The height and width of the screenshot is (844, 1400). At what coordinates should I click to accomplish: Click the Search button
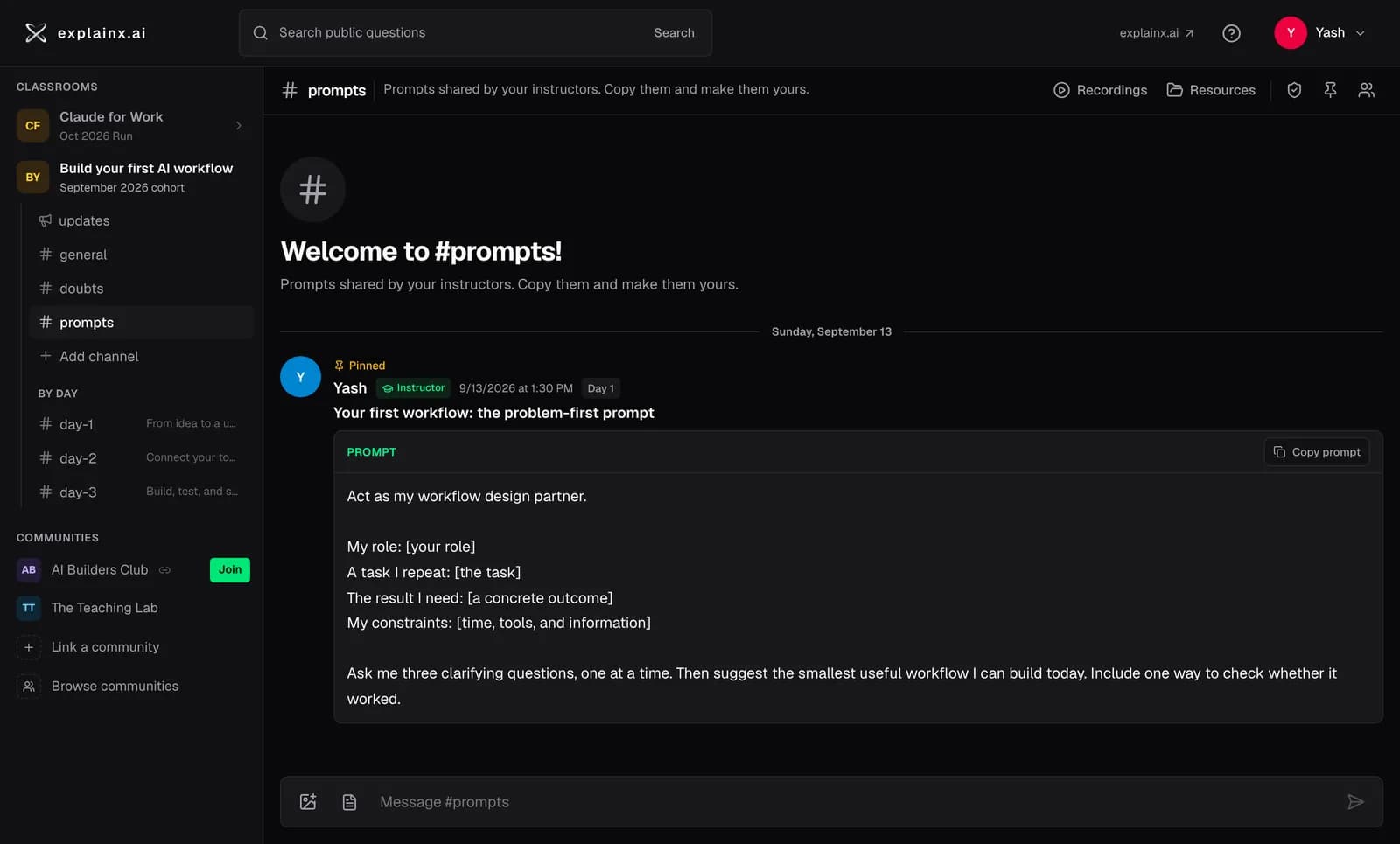674,33
